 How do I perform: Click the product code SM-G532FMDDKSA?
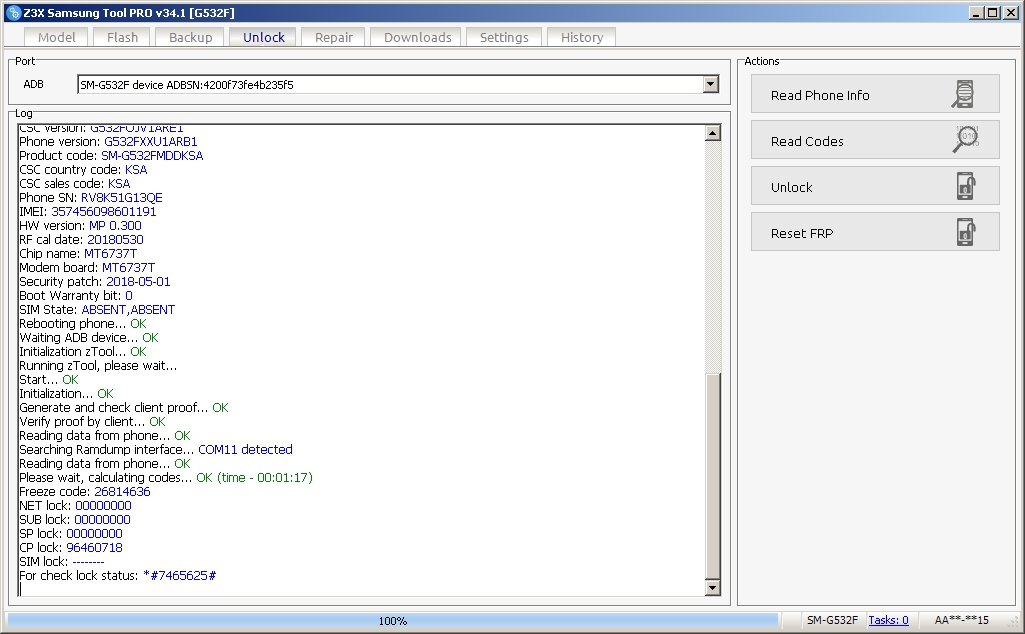(152, 156)
